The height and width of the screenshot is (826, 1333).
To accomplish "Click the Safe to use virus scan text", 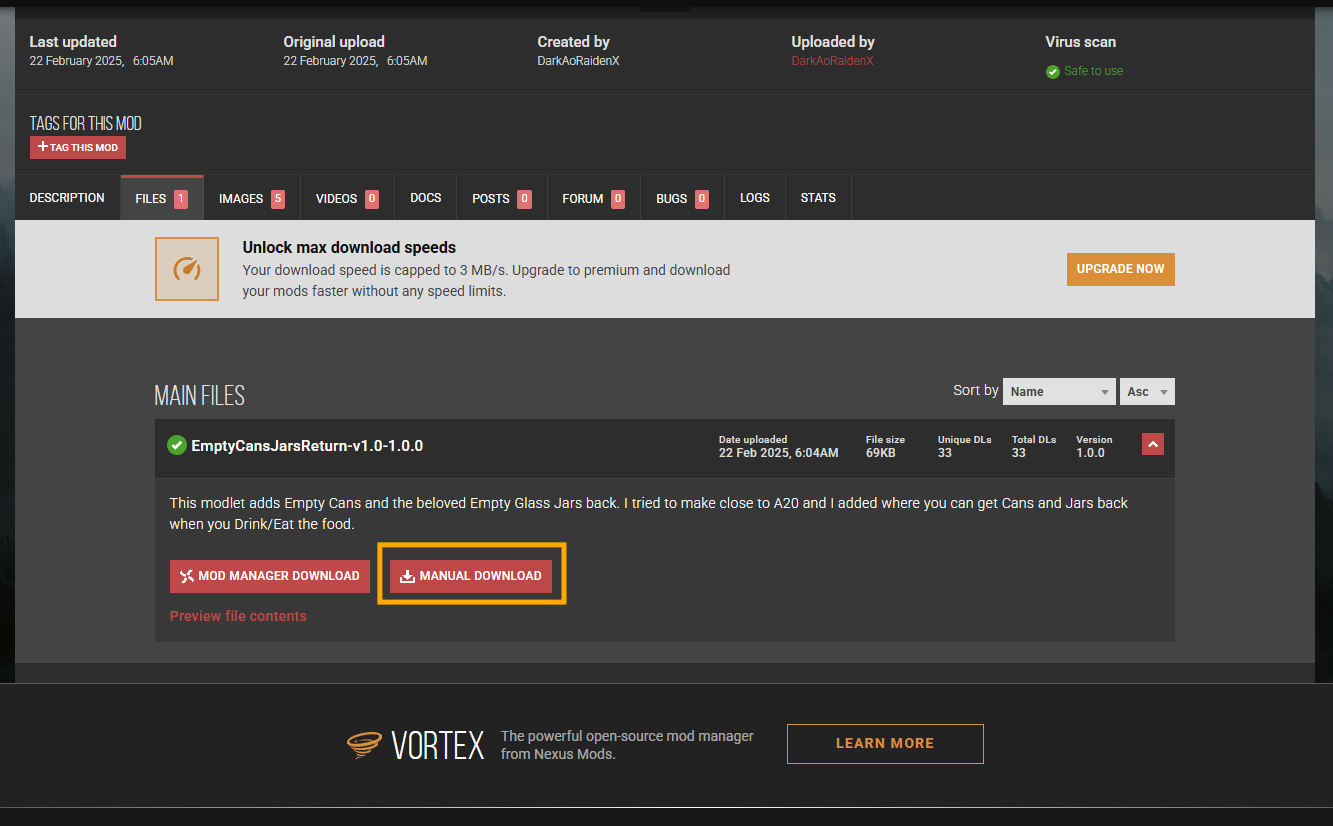I will coord(1093,71).
